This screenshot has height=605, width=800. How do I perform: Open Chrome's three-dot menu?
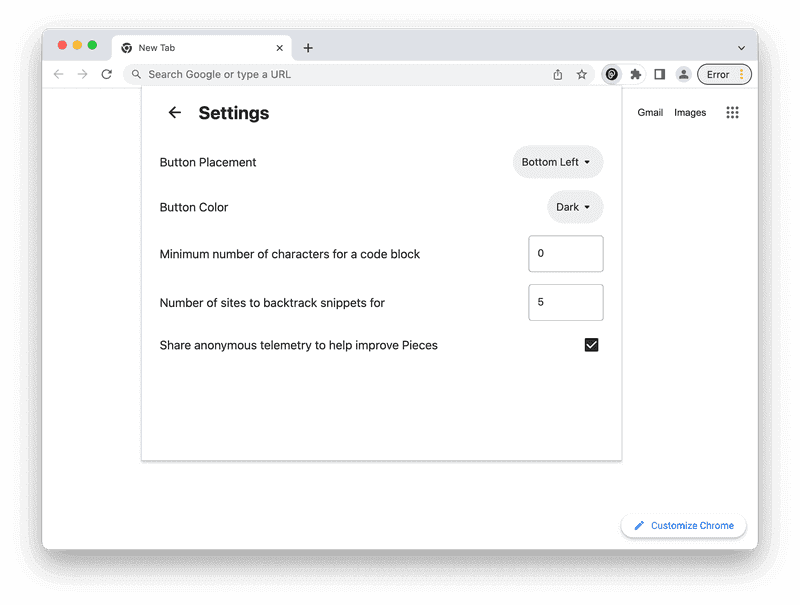(x=740, y=74)
